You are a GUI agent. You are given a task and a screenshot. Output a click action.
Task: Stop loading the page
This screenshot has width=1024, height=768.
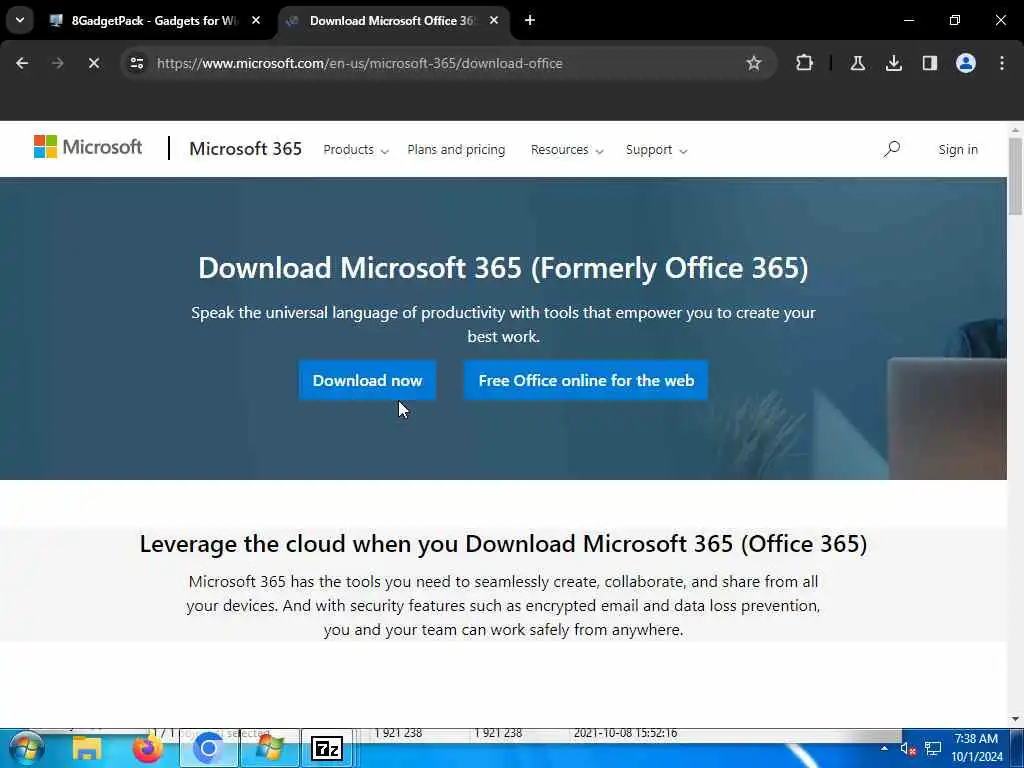coord(93,63)
